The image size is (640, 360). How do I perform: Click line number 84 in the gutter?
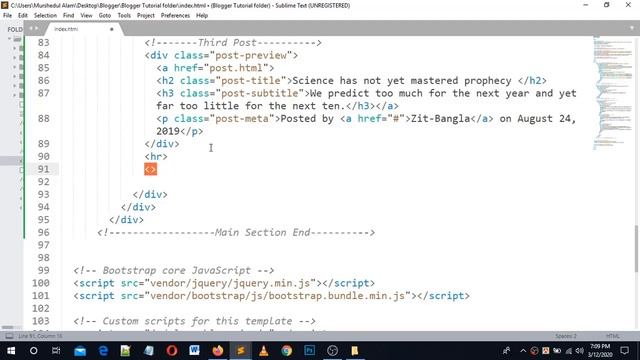[x=43, y=55]
